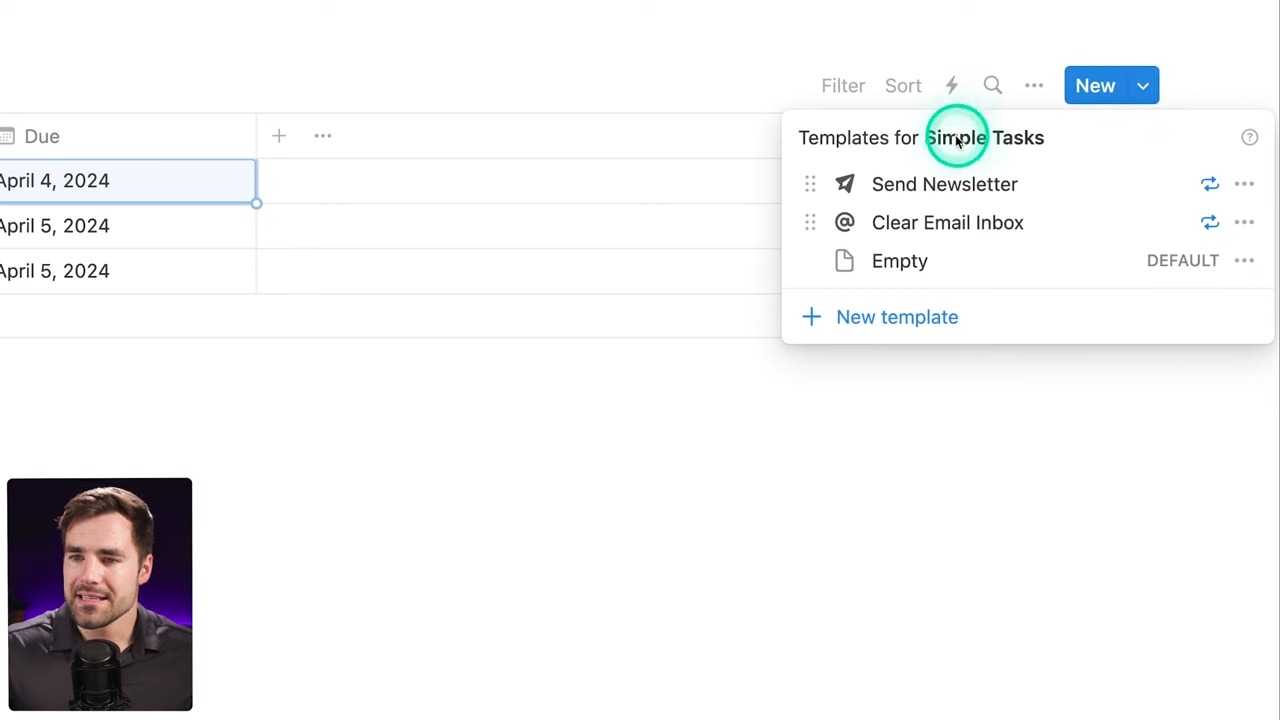The image size is (1280, 720).
Task: Choose the Clear Email Inbox template
Action: point(947,222)
